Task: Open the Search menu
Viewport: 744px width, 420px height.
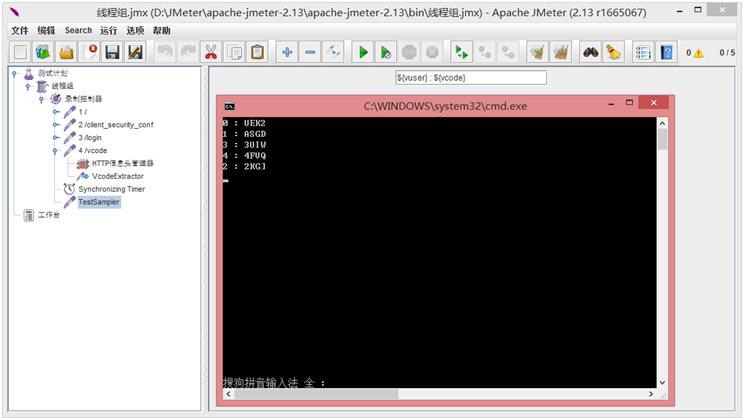Action: (78, 30)
